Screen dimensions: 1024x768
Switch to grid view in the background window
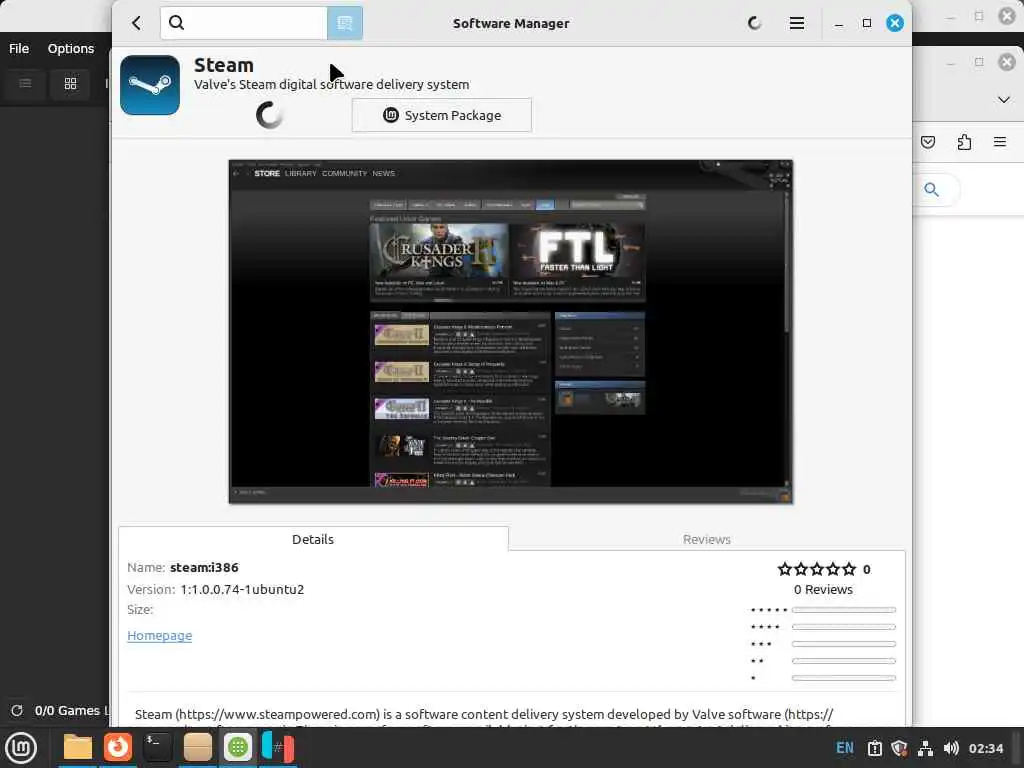[x=71, y=84]
